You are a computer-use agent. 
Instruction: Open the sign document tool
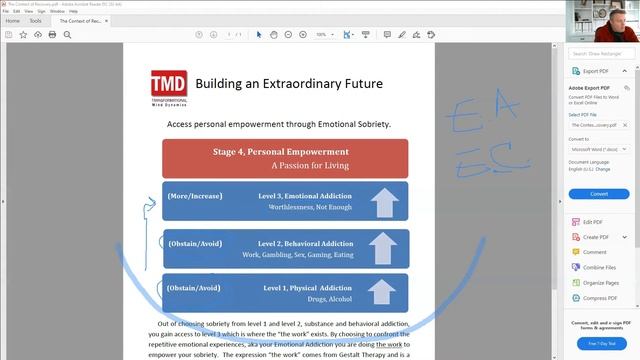[x=416, y=35]
